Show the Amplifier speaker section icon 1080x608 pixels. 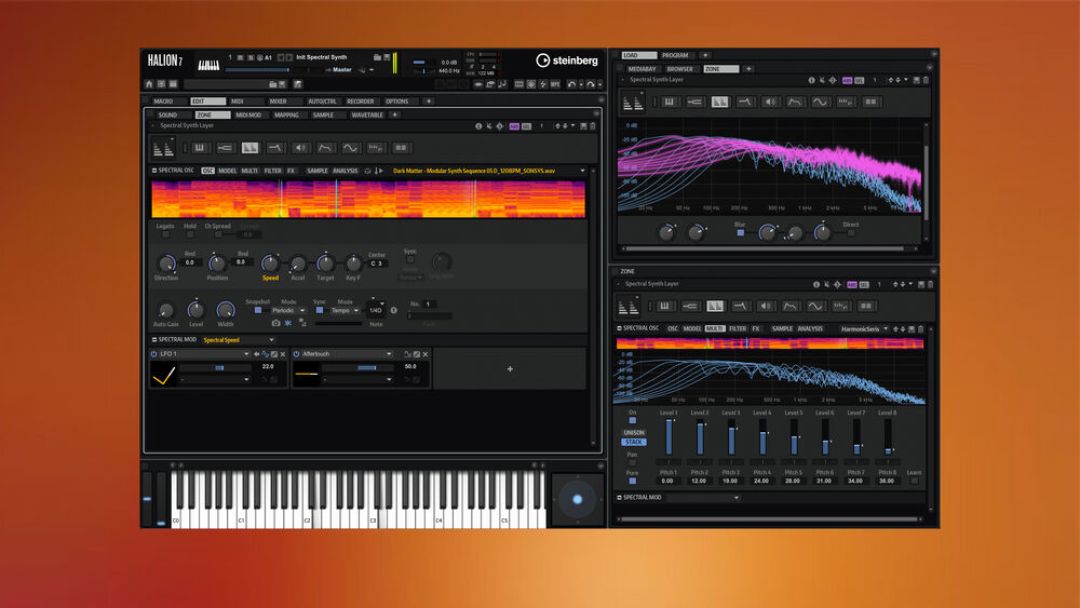pyautogui.click(x=300, y=148)
